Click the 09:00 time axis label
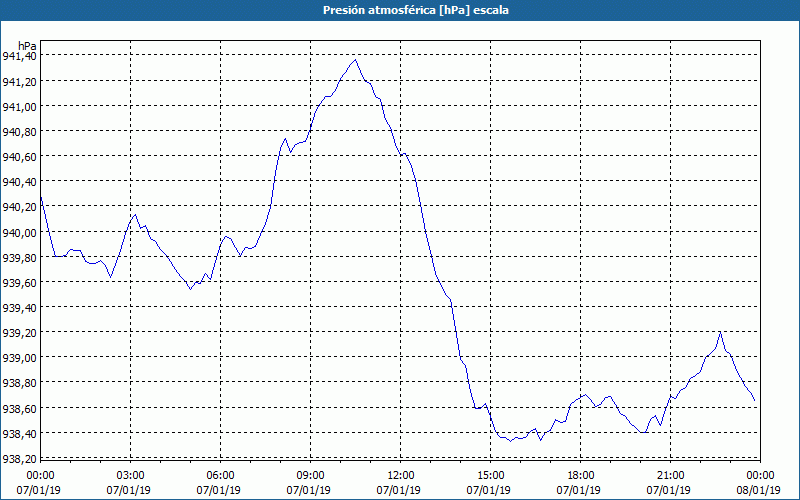This screenshot has height=500, width=800. point(310,476)
